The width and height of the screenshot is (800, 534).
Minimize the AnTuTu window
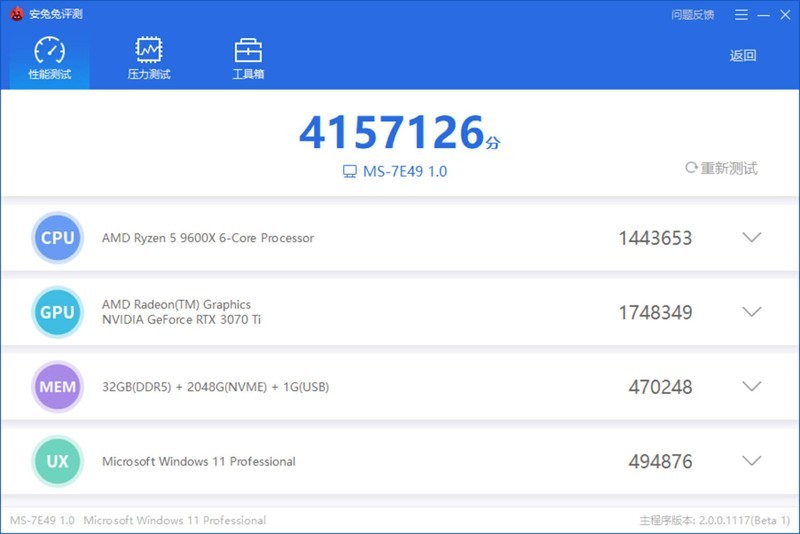point(763,15)
